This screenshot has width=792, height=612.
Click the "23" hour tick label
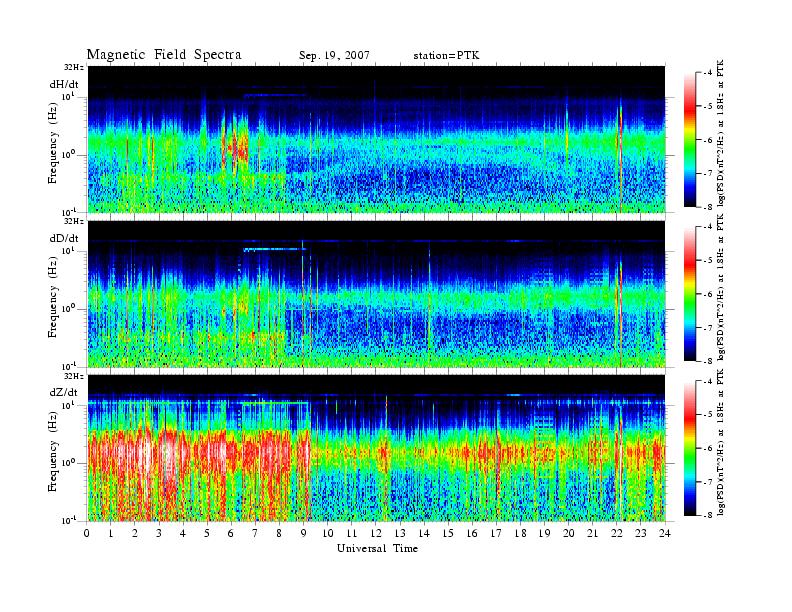[640, 533]
